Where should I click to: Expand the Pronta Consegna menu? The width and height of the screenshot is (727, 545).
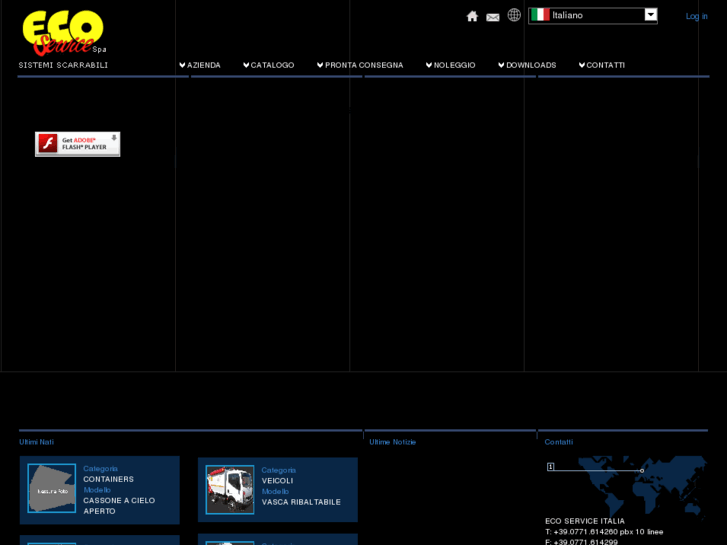pos(360,65)
